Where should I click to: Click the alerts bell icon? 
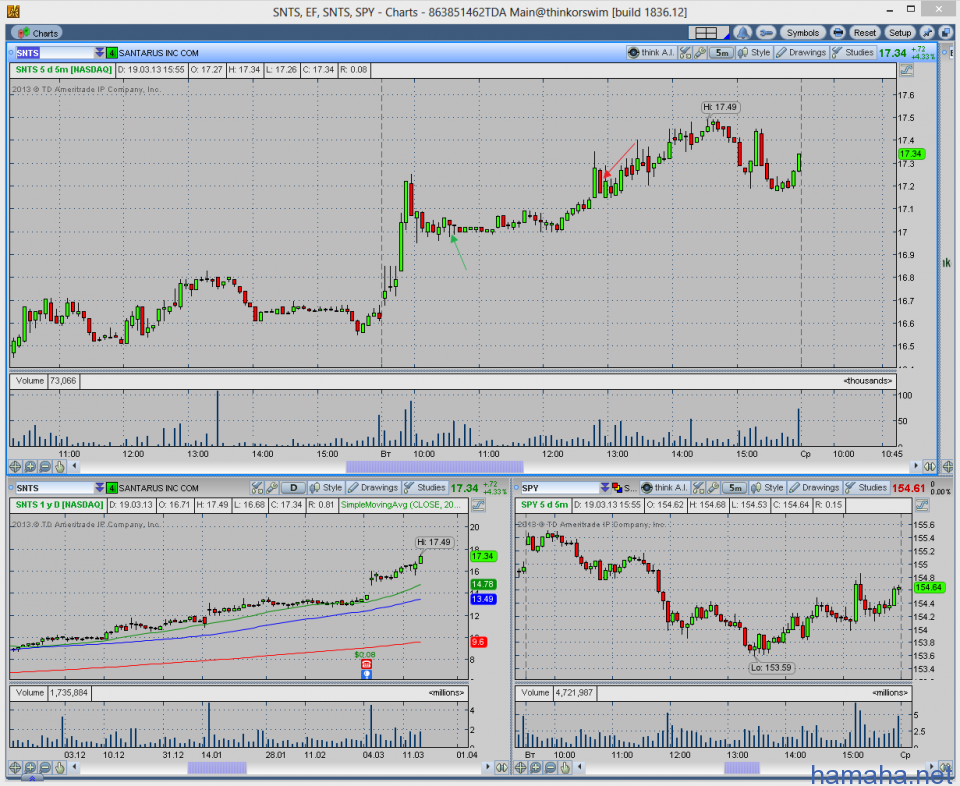[742, 33]
